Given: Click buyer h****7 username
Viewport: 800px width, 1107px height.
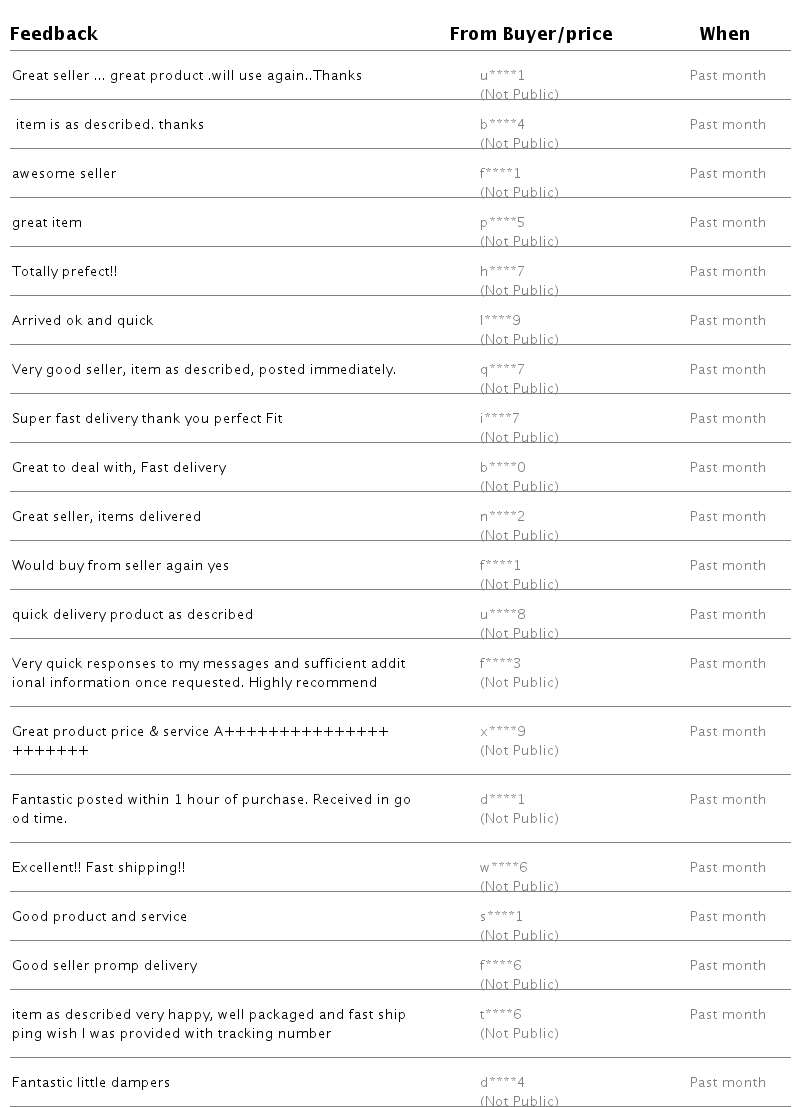Looking at the screenshot, I should pos(502,272).
